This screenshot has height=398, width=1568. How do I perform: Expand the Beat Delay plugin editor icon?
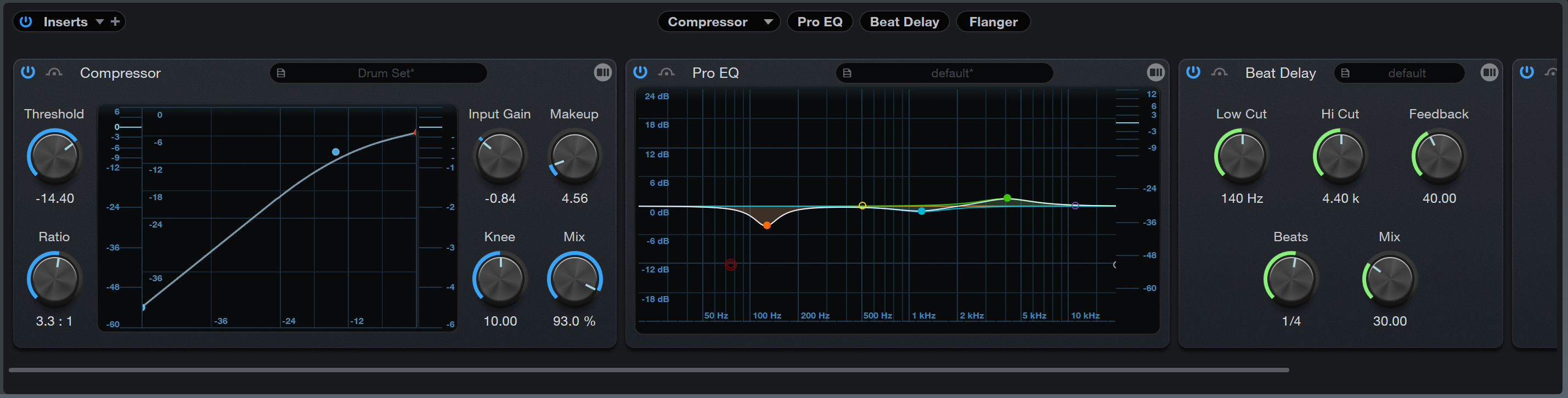click(1489, 72)
